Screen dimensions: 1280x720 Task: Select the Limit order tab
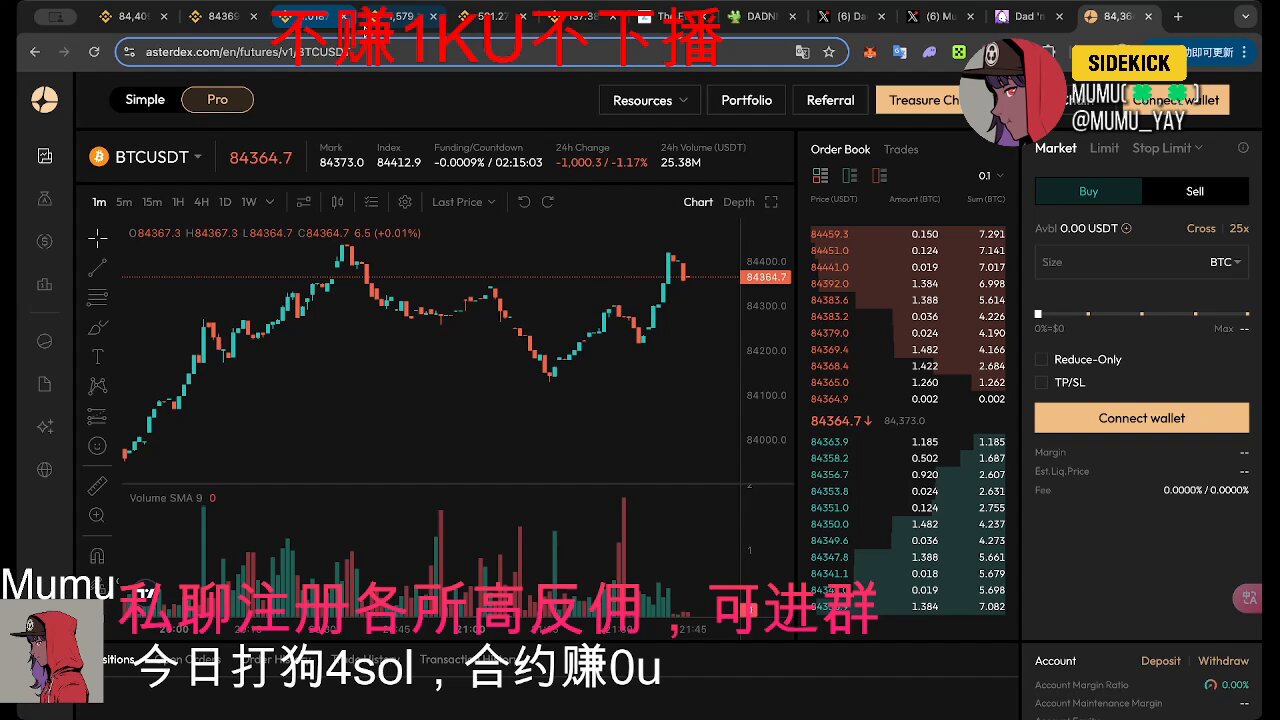[x=1104, y=148]
